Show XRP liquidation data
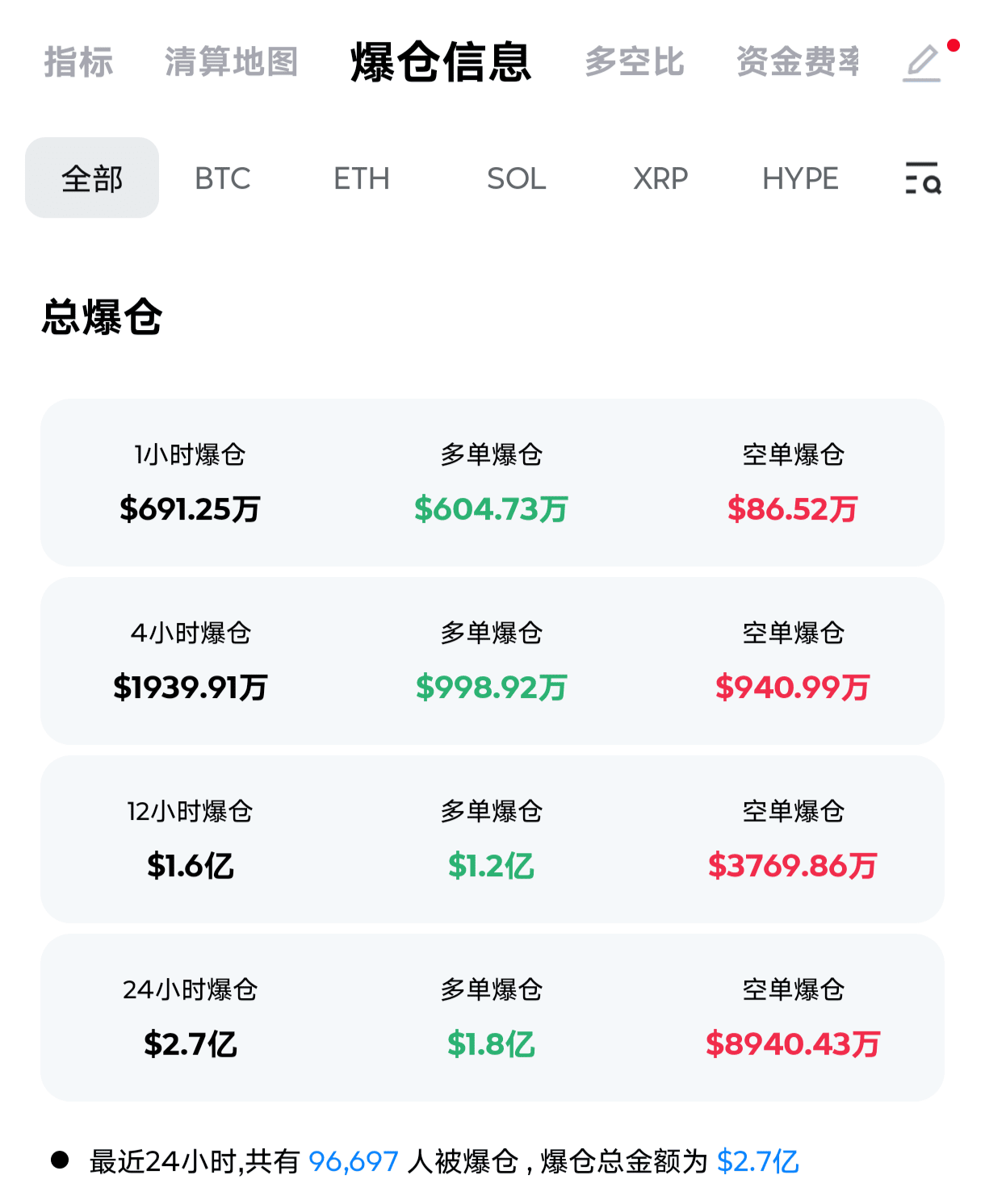Image resolution: width=985 pixels, height=1204 pixels. click(660, 178)
